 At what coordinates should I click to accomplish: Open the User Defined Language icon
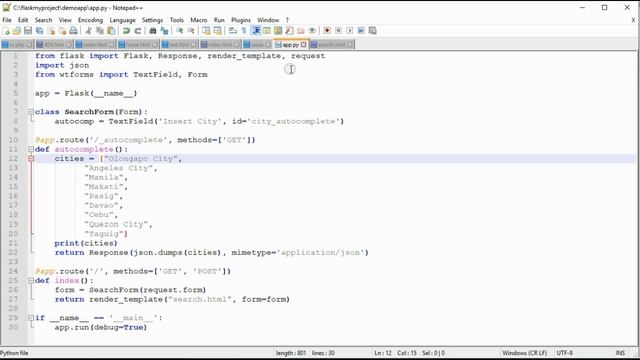point(267,31)
